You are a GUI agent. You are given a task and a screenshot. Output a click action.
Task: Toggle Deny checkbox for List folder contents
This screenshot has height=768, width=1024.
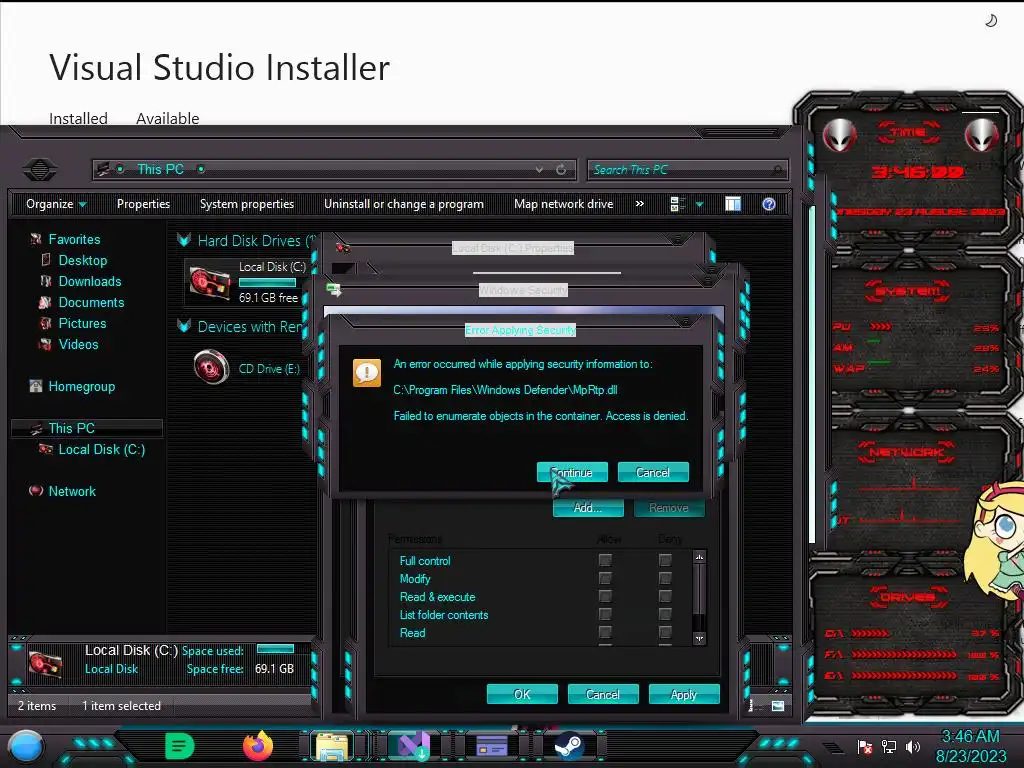pos(665,615)
